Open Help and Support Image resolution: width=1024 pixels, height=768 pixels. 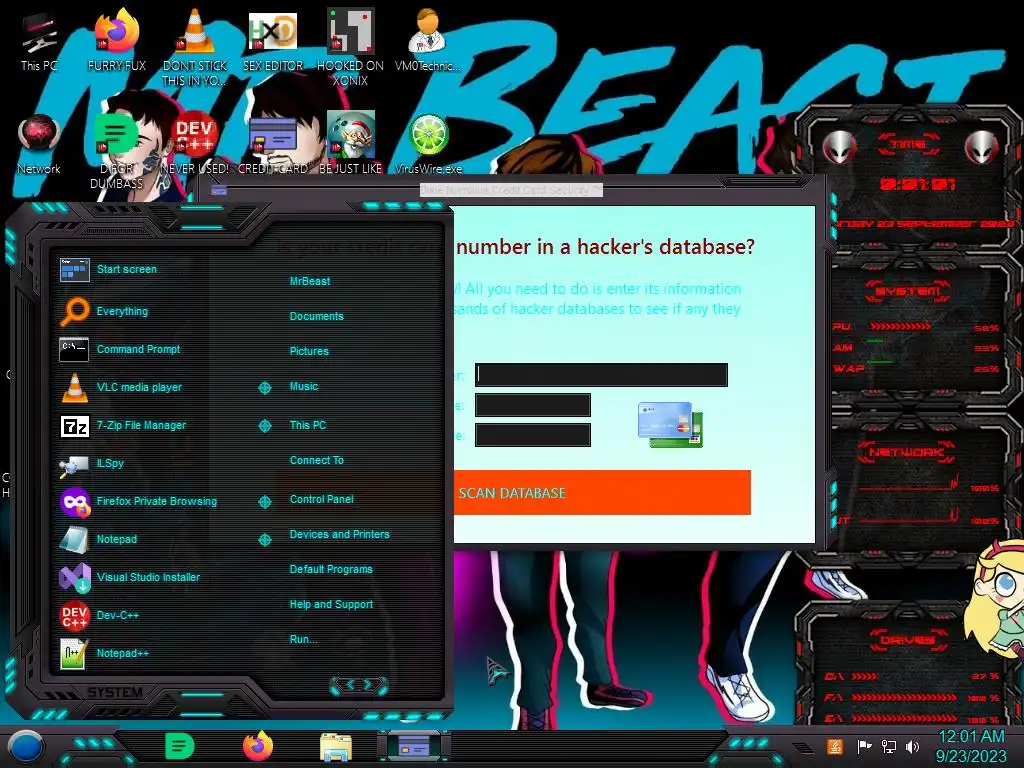pos(331,605)
